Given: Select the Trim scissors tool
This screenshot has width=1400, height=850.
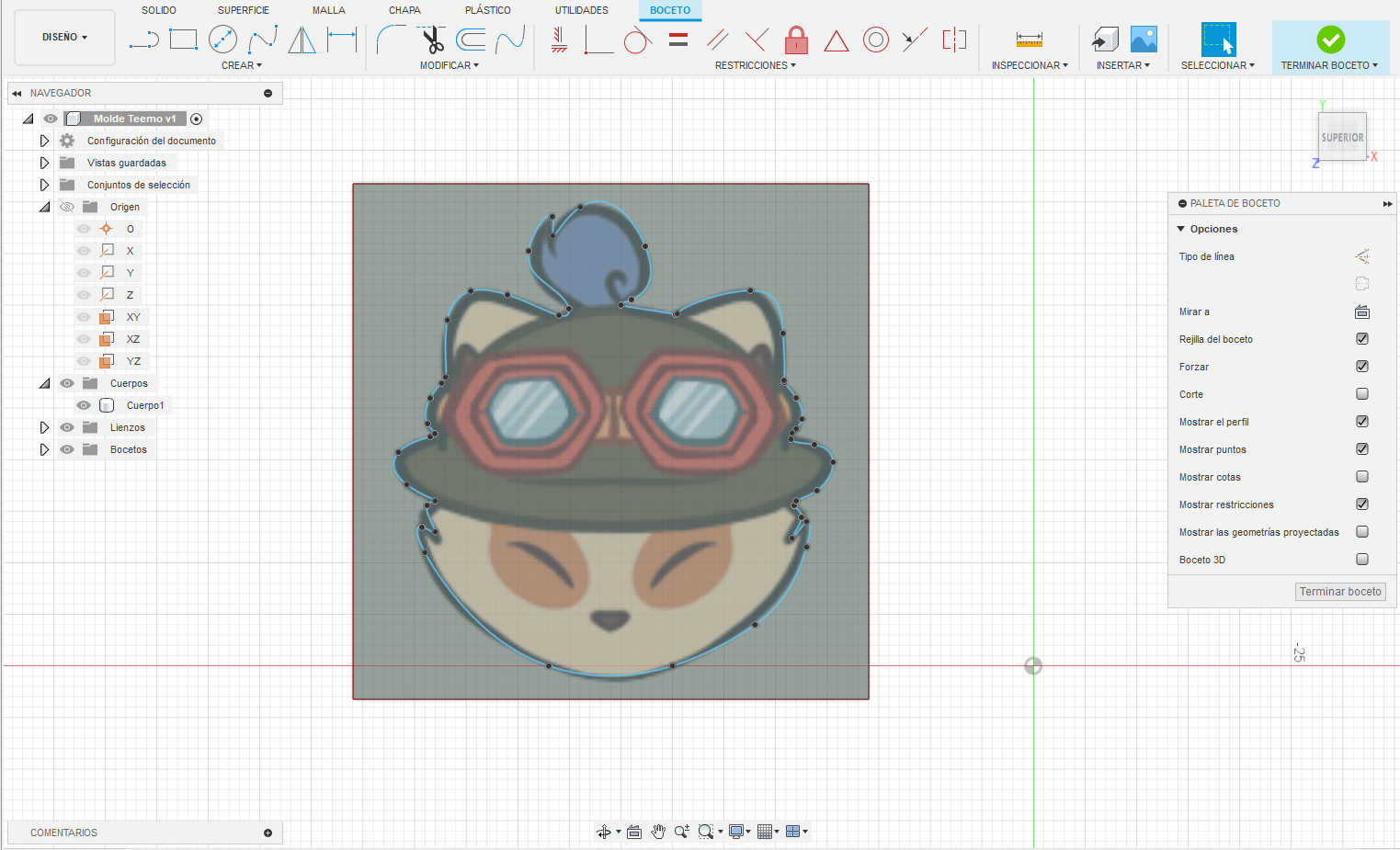Looking at the screenshot, I should (431, 40).
